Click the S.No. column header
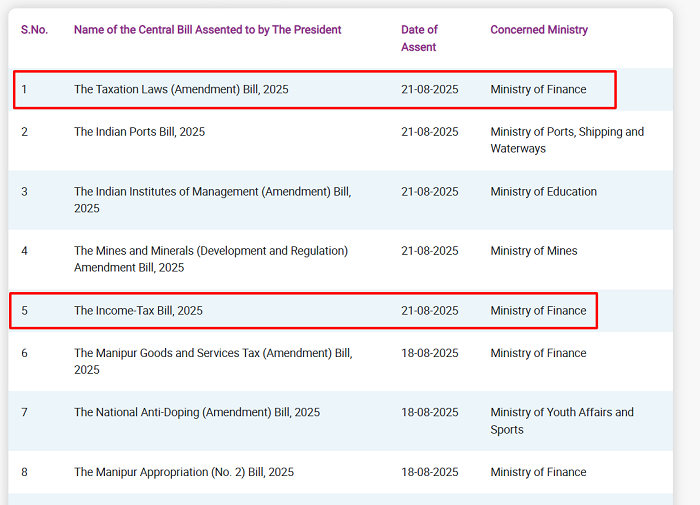The width and height of the screenshot is (700, 505). [34, 30]
